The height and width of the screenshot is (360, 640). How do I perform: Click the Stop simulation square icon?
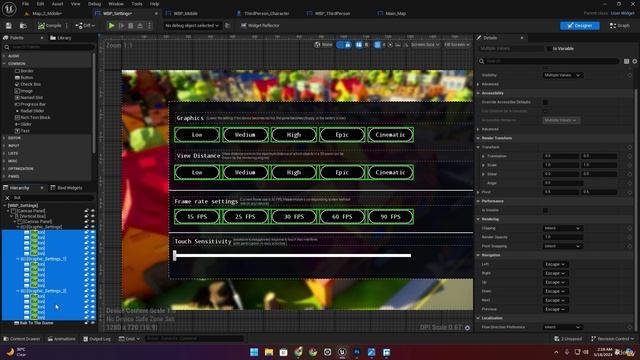point(131,26)
